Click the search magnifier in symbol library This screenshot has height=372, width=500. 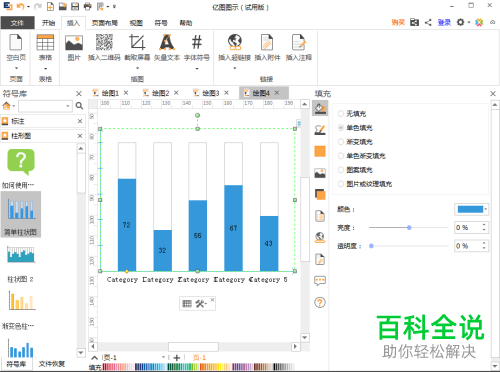(79, 106)
